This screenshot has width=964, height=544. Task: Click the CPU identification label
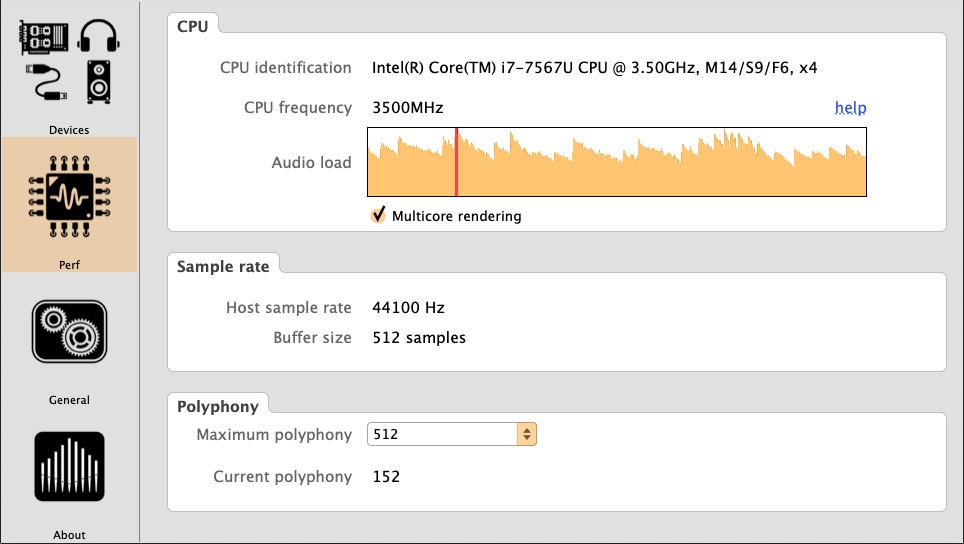[x=285, y=68]
